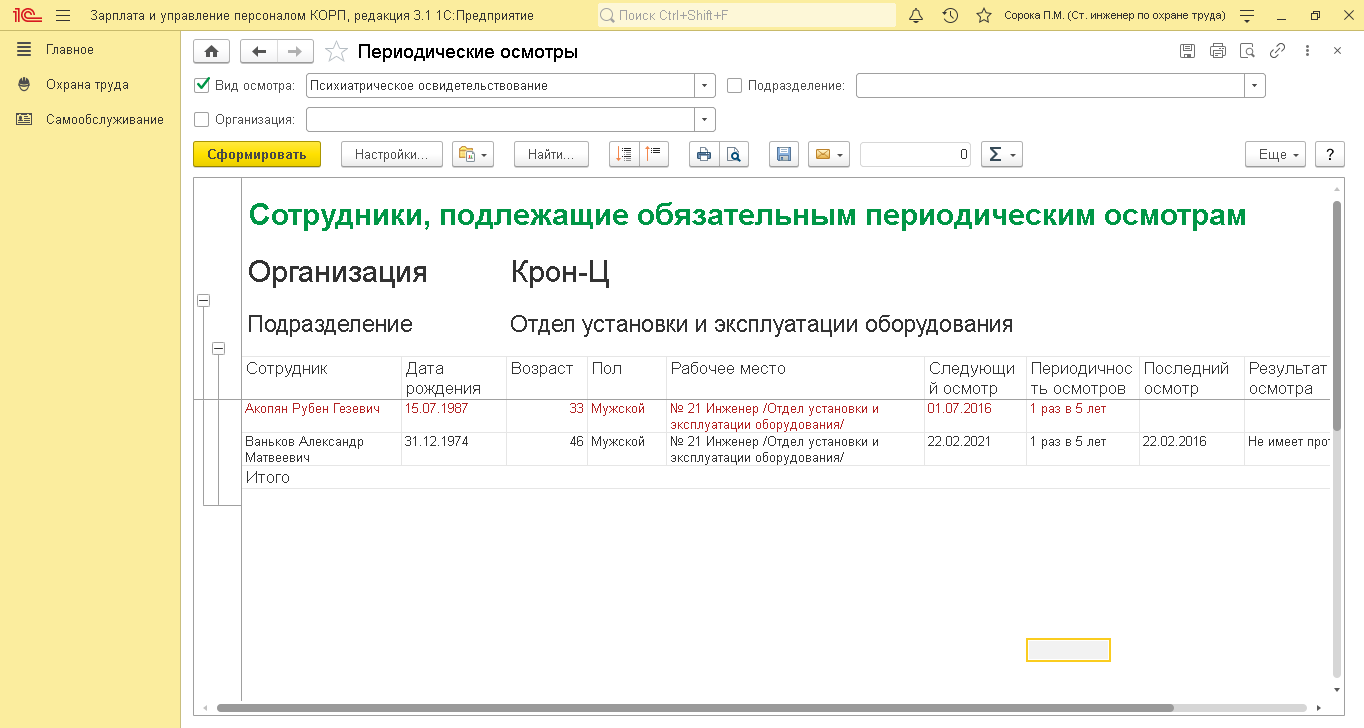Open the Вид осмотра dropdown list
Viewport: 1364px width, 728px height.
pyautogui.click(x=706, y=86)
